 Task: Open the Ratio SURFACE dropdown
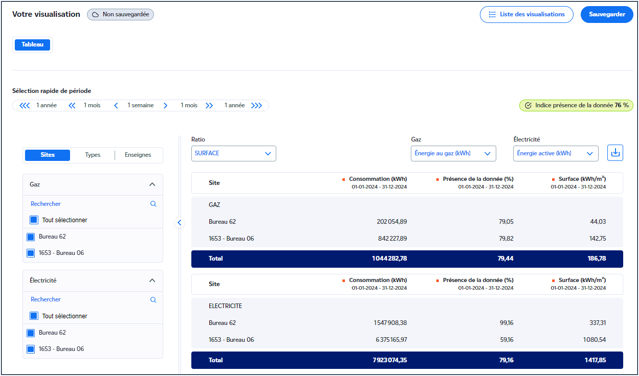(x=234, y=154)
